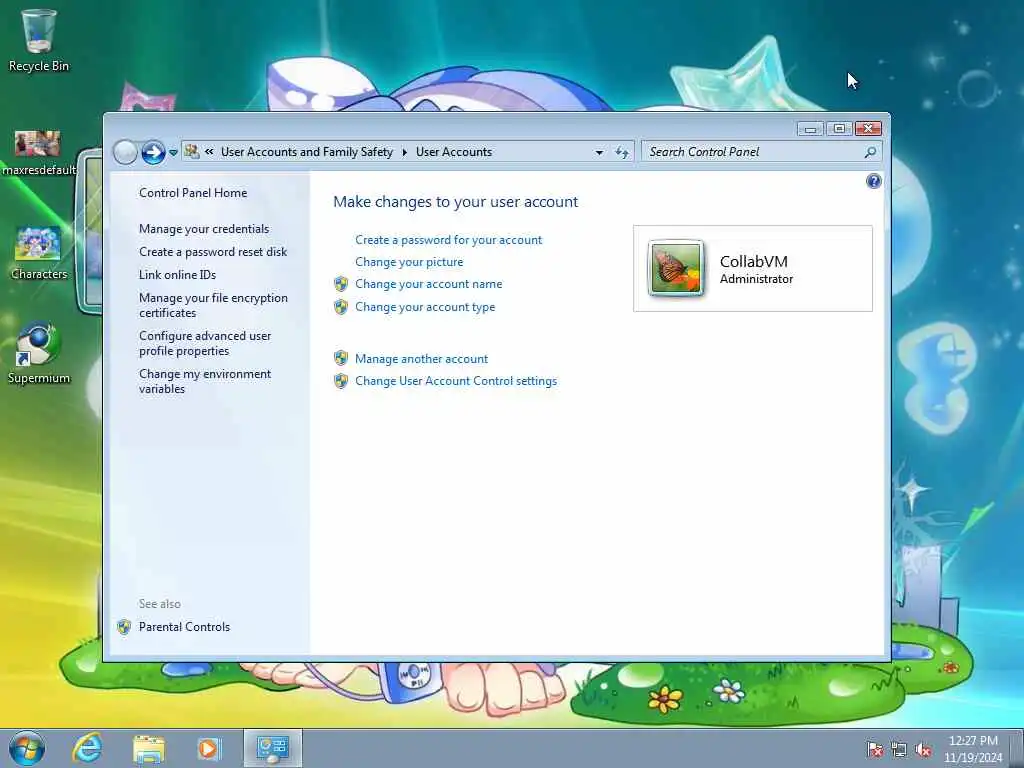Launch Windows Media Player from the taskbar
This screenshot has height=768, width=1024.
[209, 748]
